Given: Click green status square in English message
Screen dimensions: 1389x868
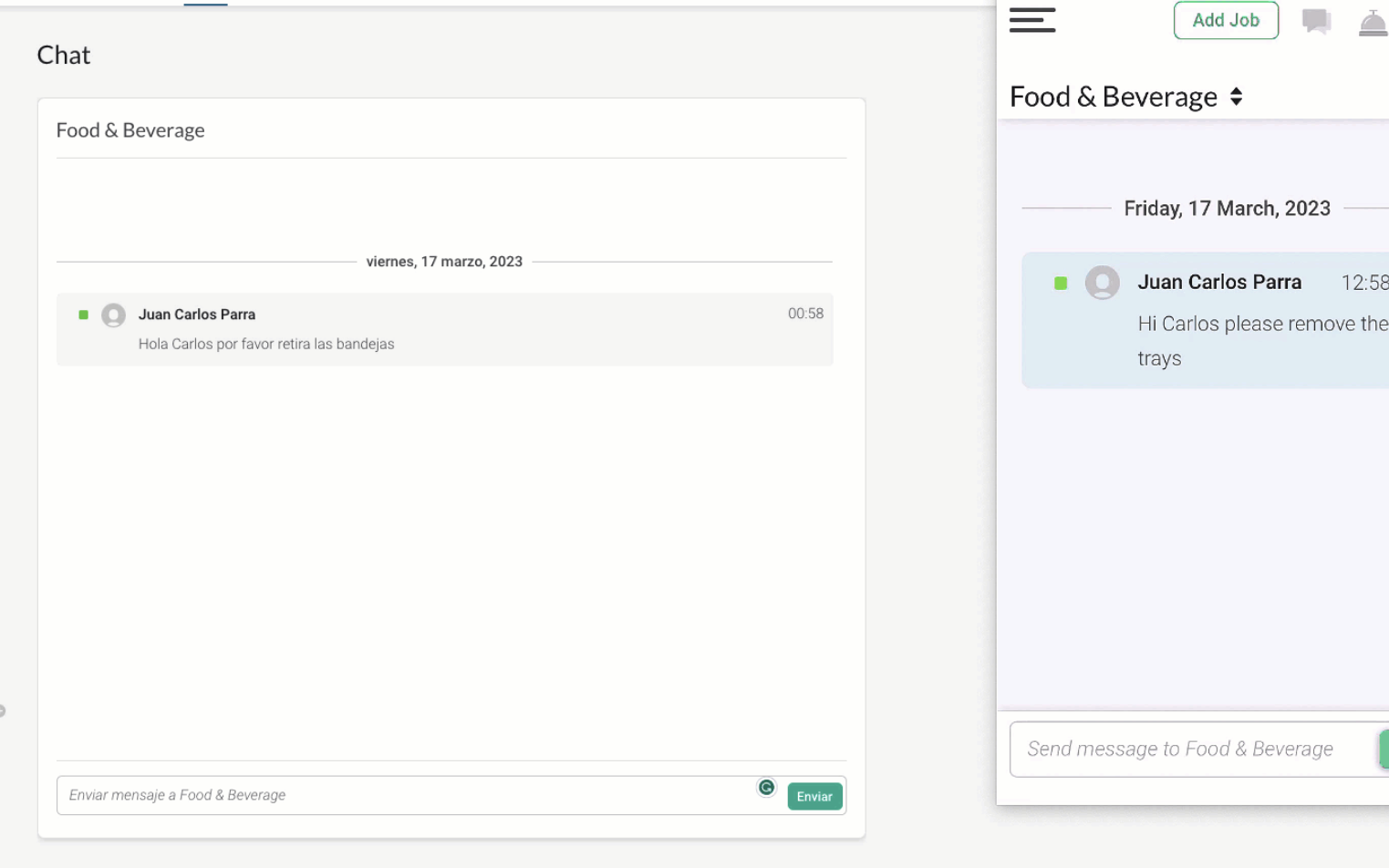Looking at the screenshot, I should (x=1061, y=284).
